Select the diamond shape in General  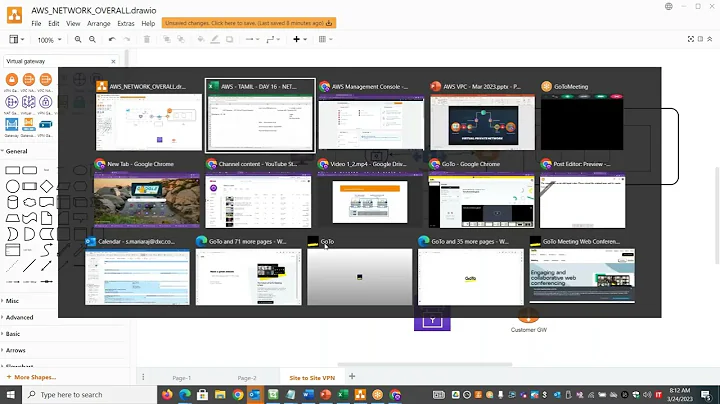point(46,186)
